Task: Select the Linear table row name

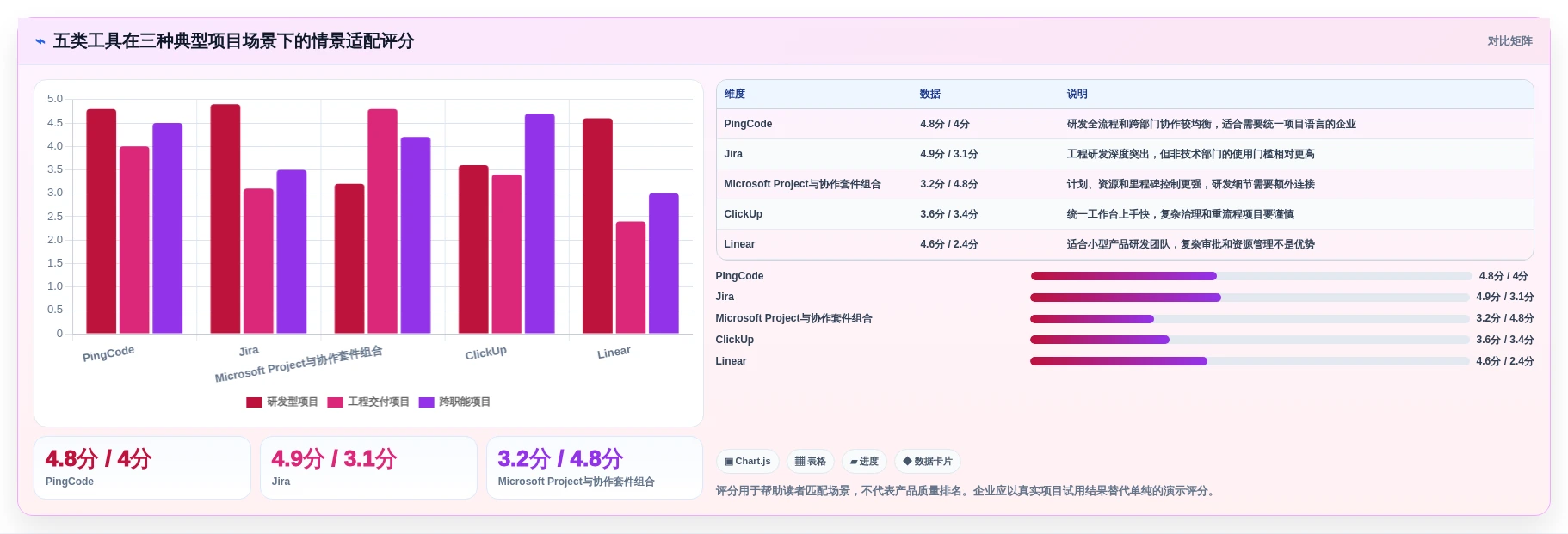Action: [739, 244]
